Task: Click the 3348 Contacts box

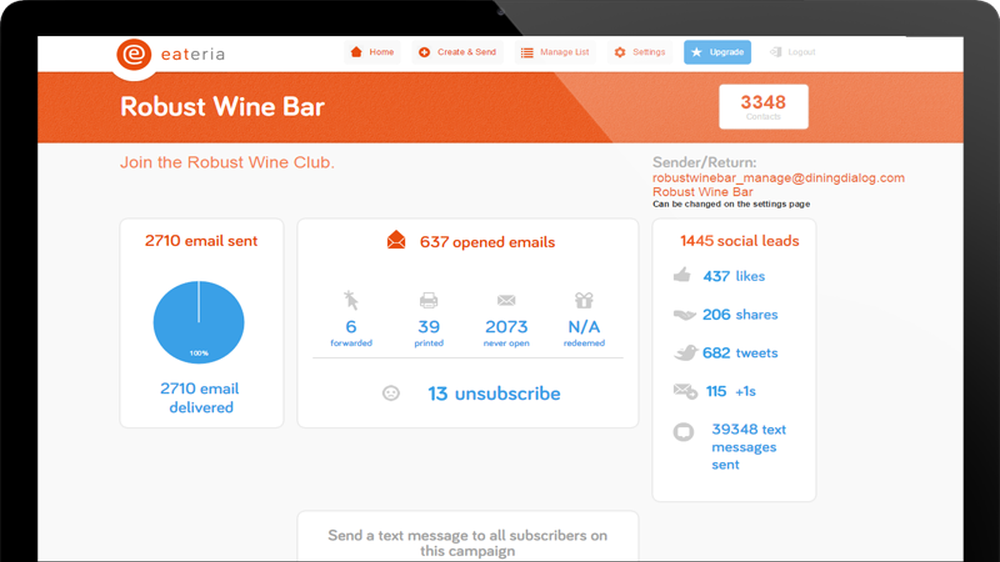Action: [763, 107]
